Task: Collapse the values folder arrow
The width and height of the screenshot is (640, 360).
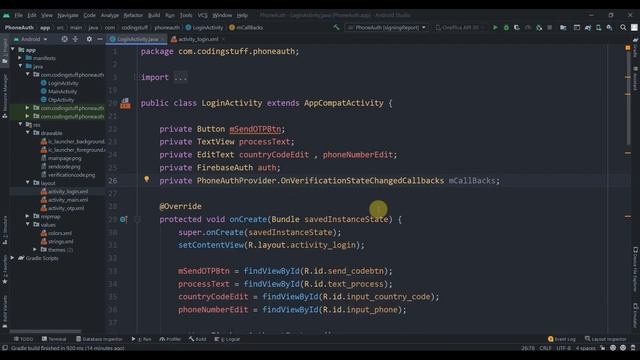Action: tap(28, 224)
